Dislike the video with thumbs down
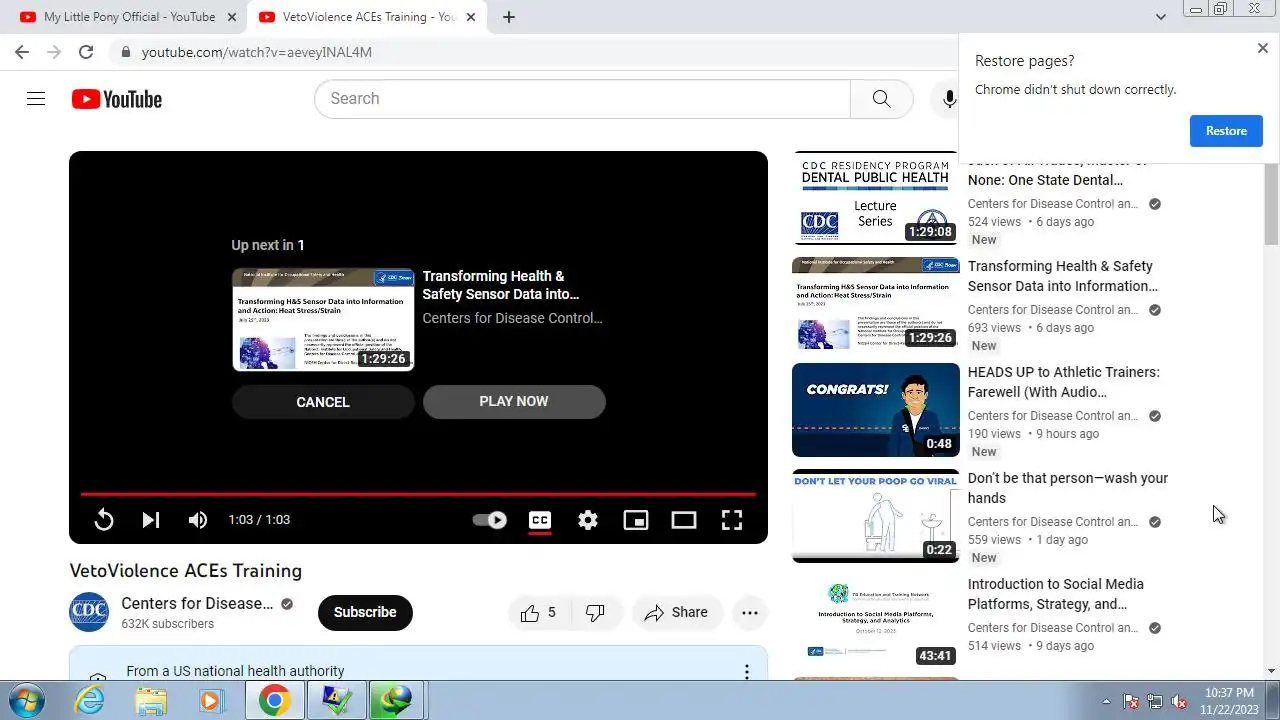The image size is (1280, 720). (x=595, y=613)
